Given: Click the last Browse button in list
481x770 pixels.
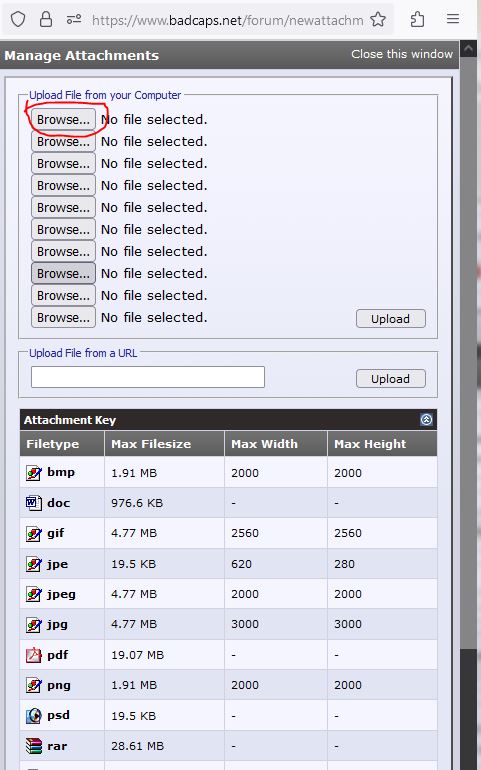Looking at the screenshot, I should pos(63,317).
